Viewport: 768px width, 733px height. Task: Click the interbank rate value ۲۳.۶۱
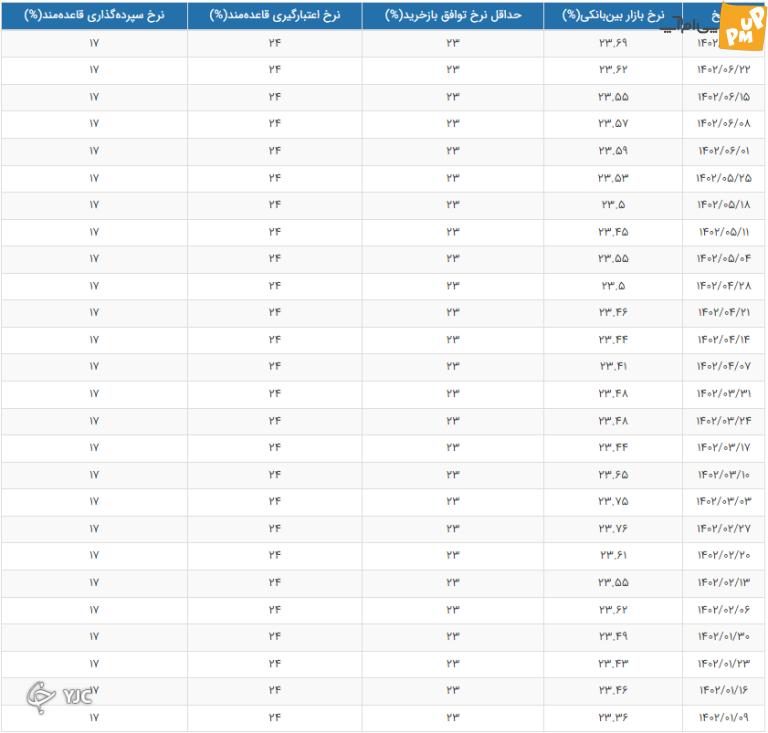(613, 555)
